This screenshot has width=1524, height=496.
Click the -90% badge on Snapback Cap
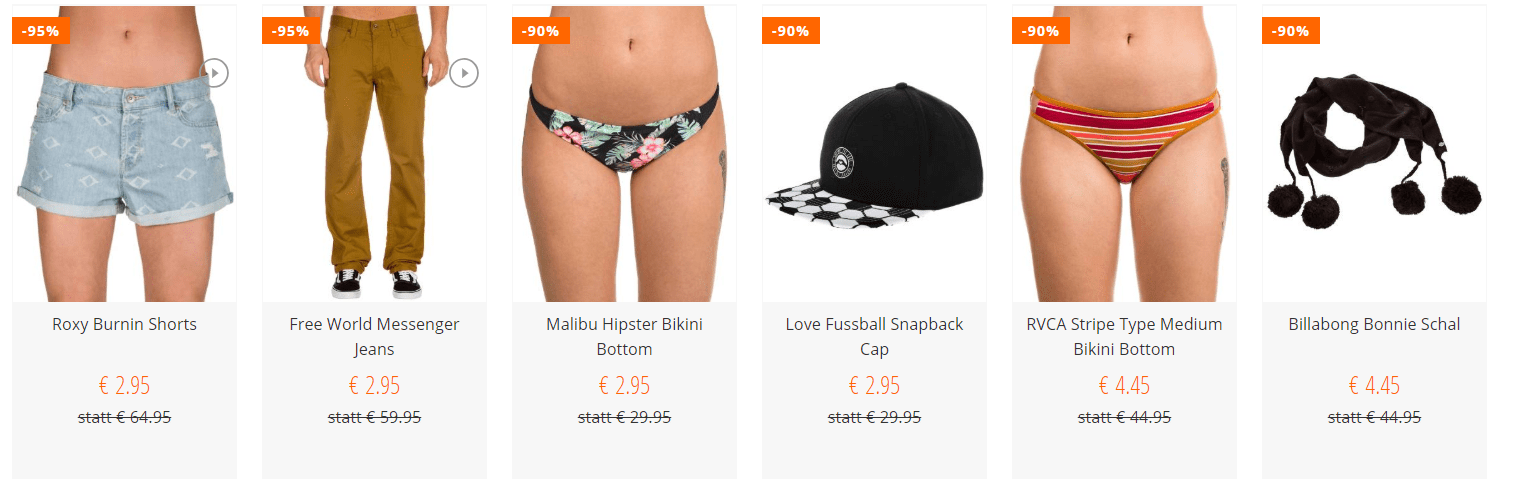pos(791,31)
